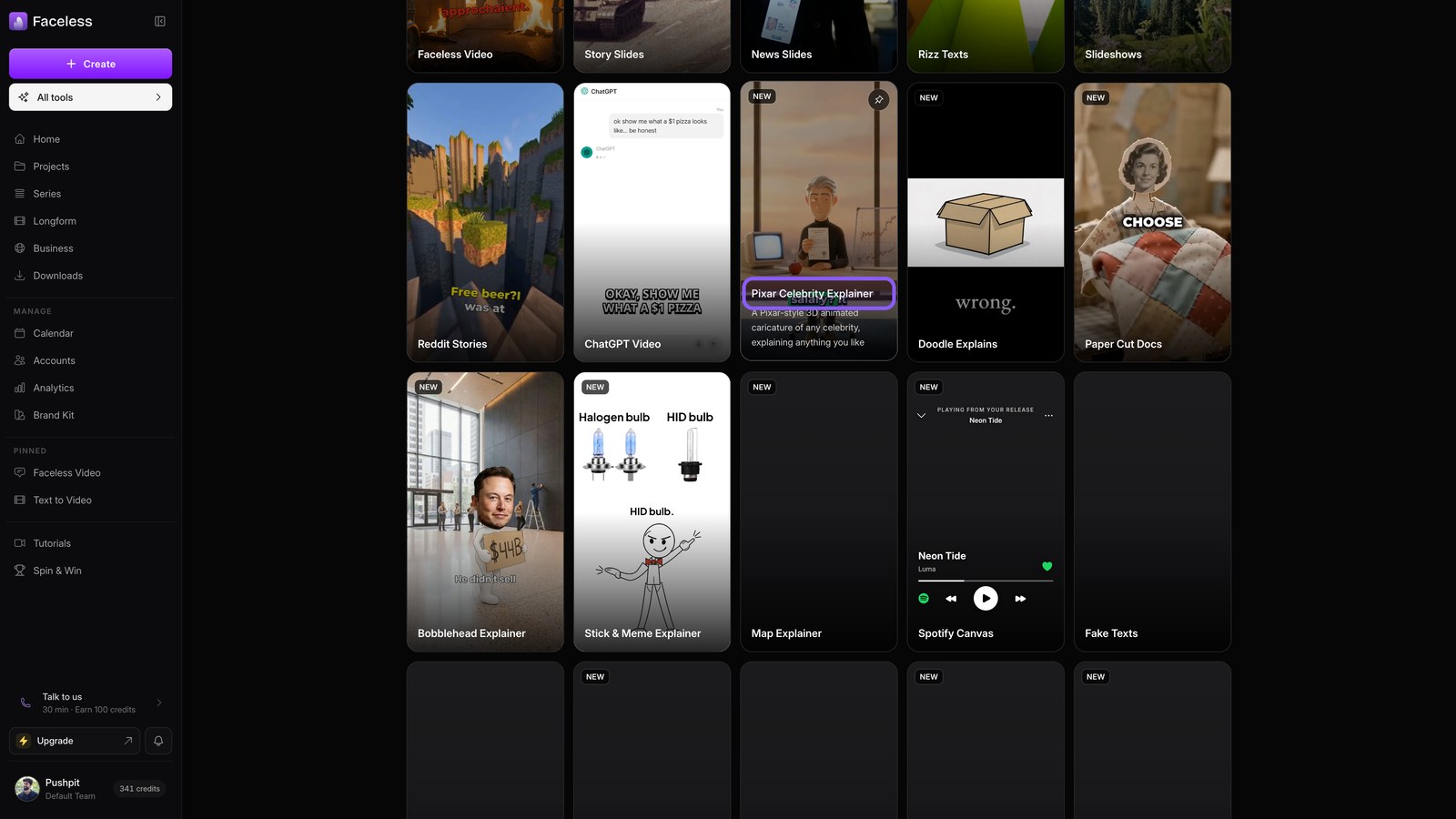
Task: Click the Analytics chart icon
Action: coord(20,388)
